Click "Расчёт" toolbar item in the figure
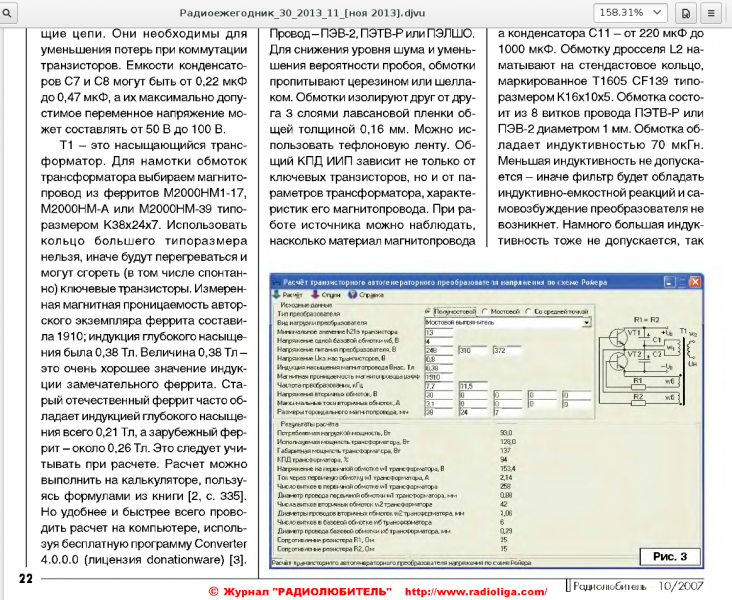 tap(288, 295)
